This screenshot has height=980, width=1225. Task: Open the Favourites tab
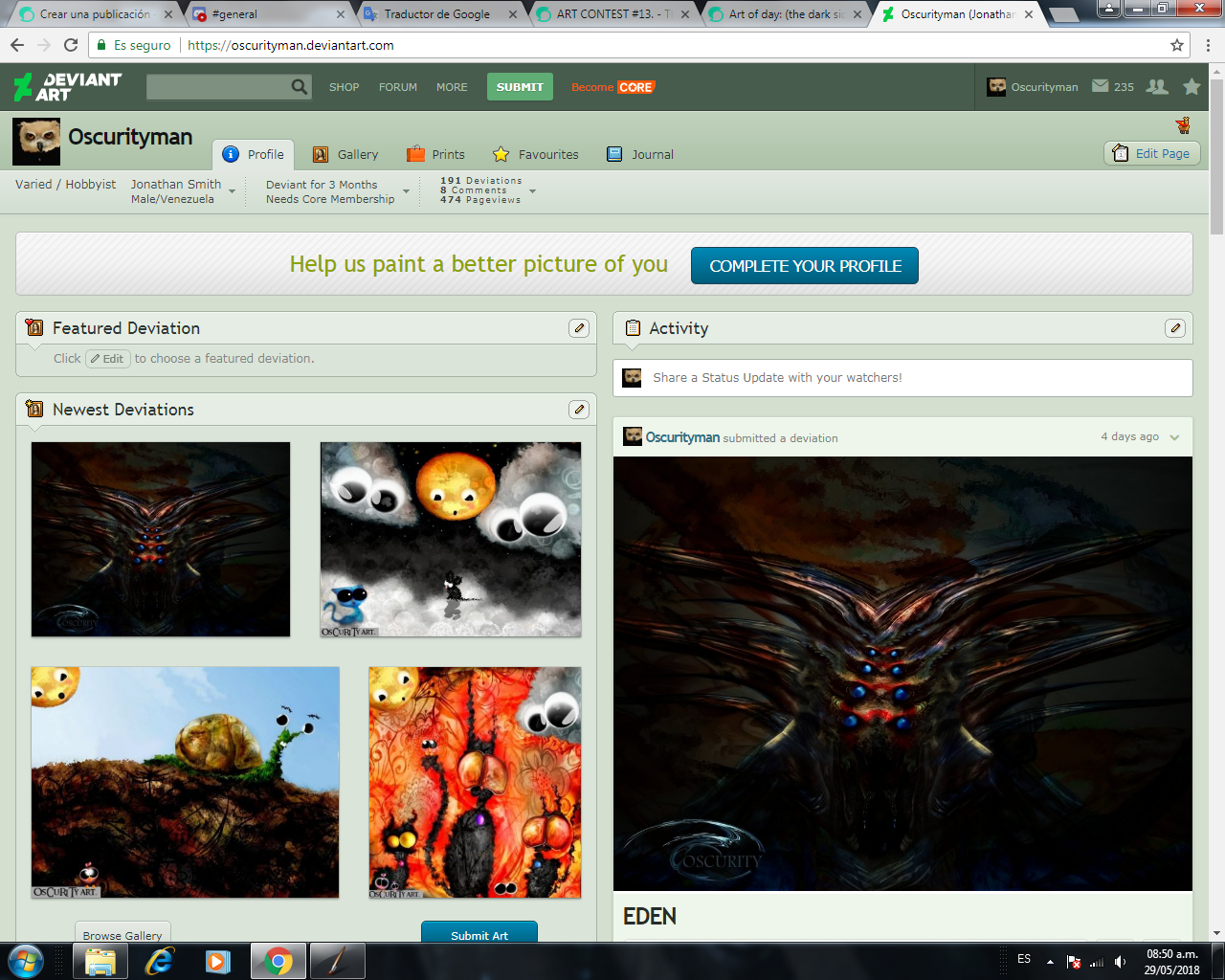coord(535,154)
